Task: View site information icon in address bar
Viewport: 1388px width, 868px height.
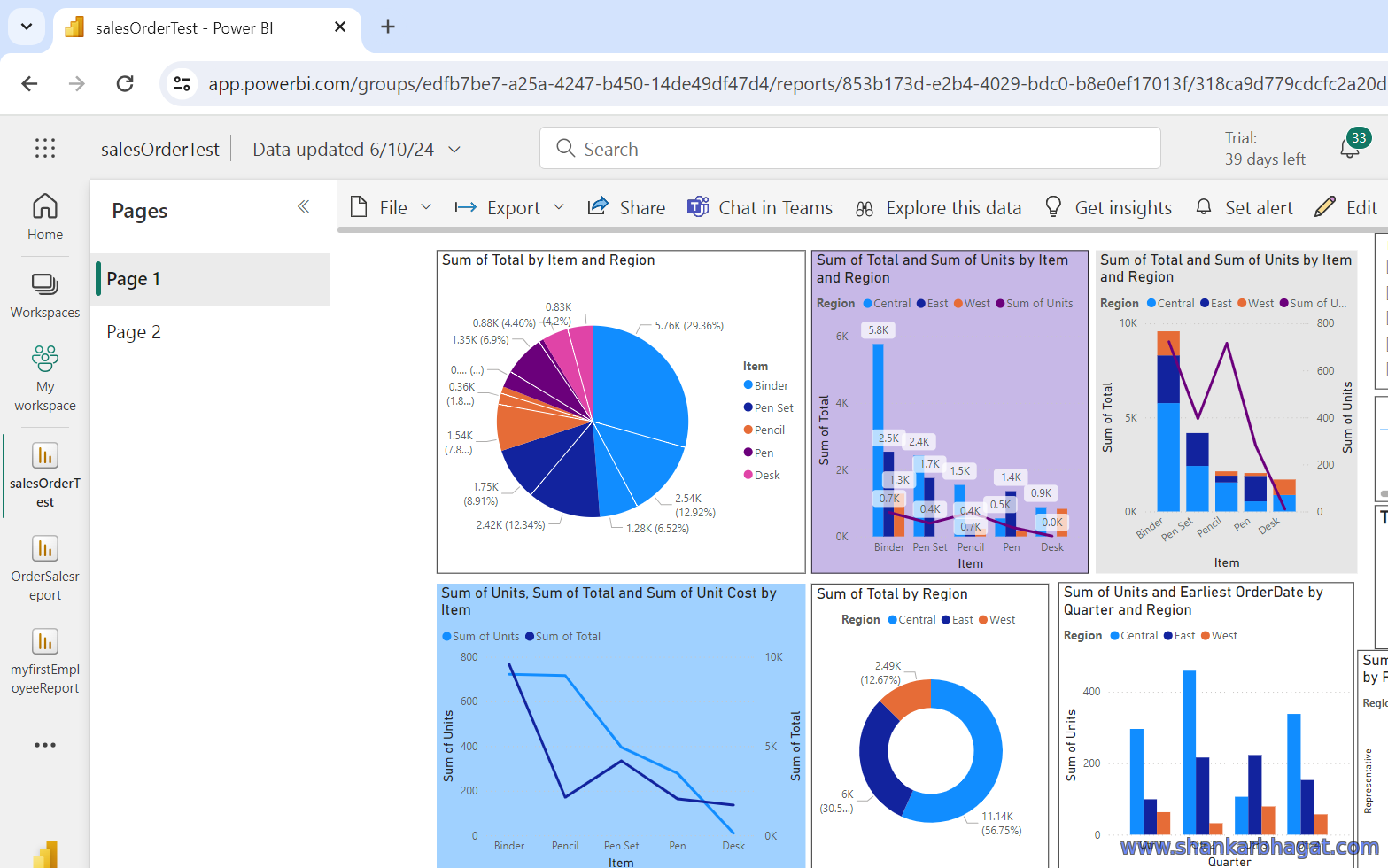Action: [182, 83]
